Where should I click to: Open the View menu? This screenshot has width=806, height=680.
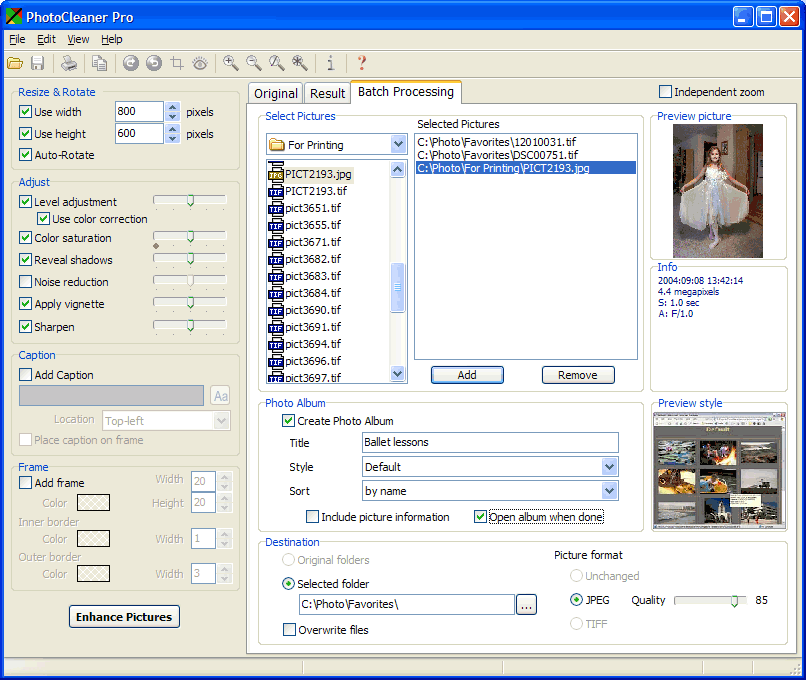(x=78, y=39)
